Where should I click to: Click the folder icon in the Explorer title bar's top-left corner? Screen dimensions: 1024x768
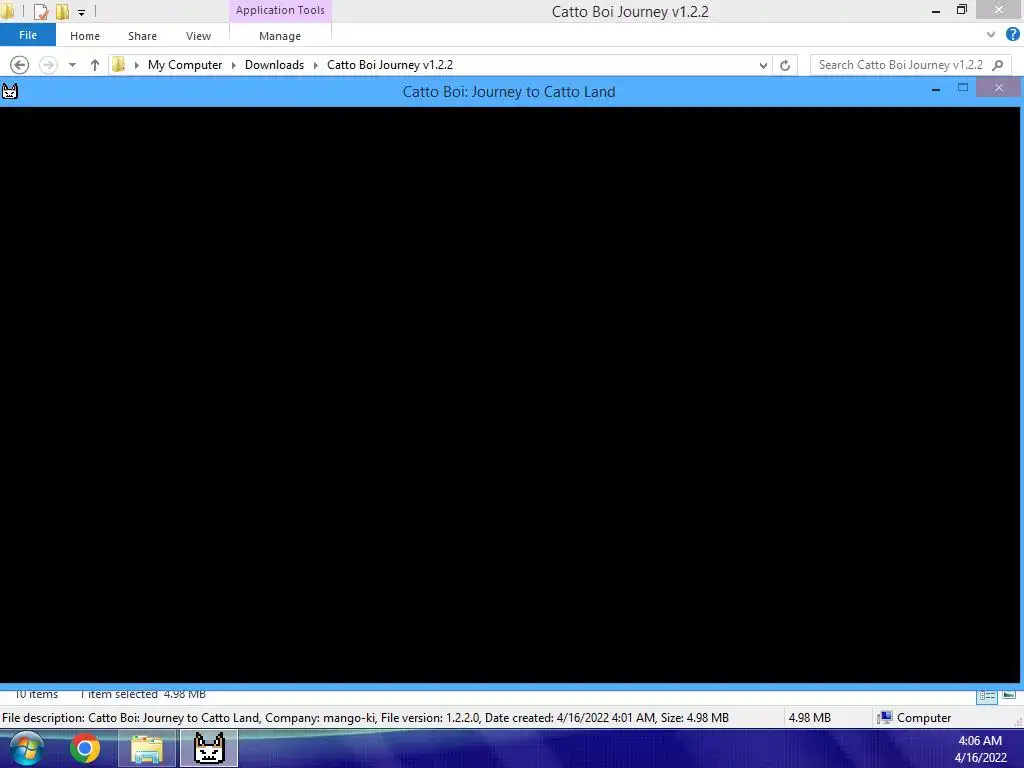8,11
